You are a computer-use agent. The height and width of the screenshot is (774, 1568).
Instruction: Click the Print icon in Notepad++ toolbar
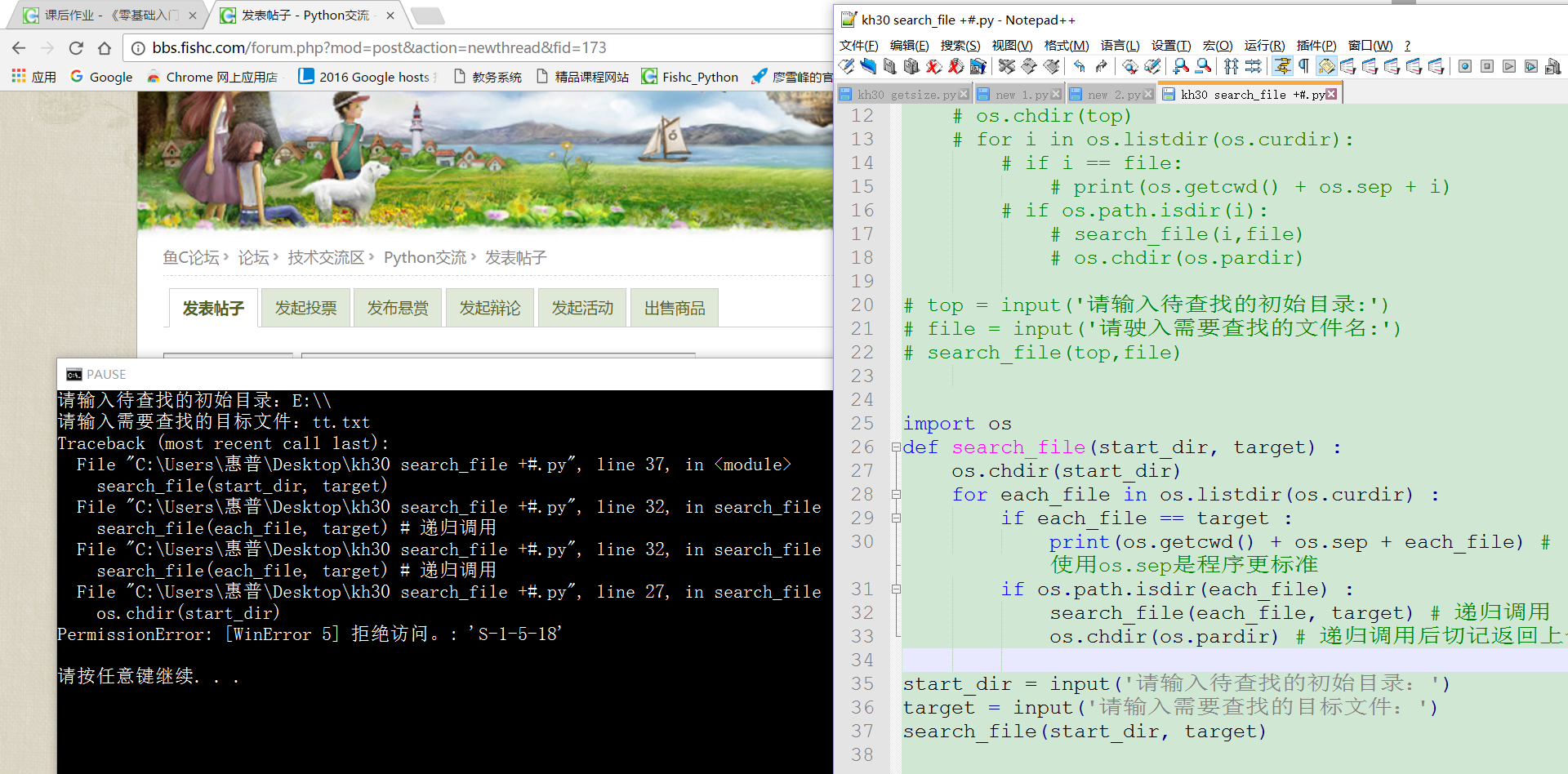pyautogui.click(x=978, y=67)
